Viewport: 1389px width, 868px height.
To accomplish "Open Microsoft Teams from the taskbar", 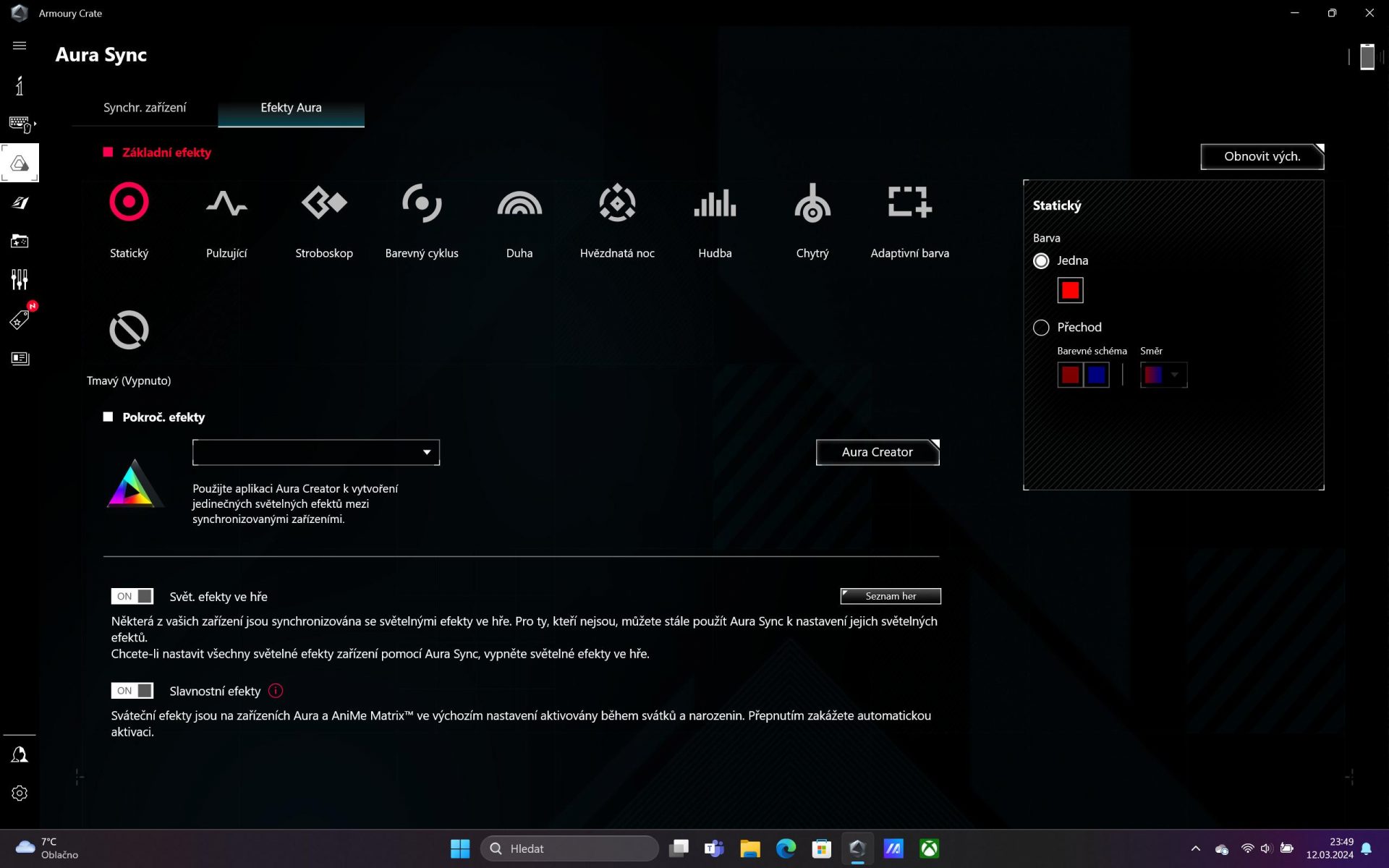I will 714,848.
